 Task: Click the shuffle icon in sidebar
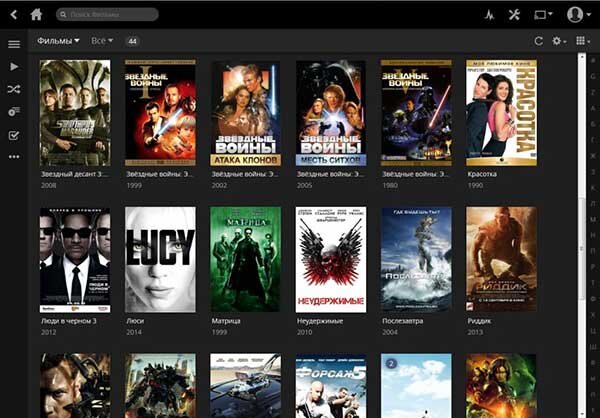click(14, 89)
